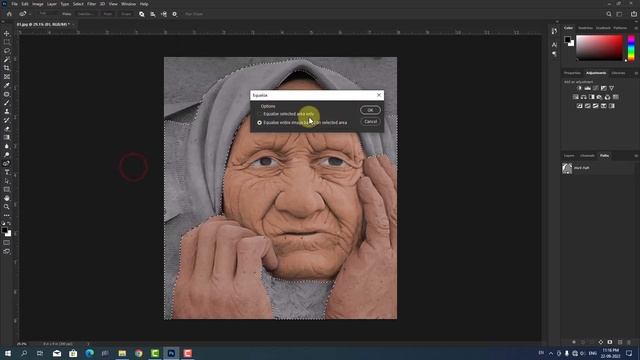The width and height of the screenshot is (640, 360).
Task: Swap foreground and background colors
Action: [x=9, y=224]
